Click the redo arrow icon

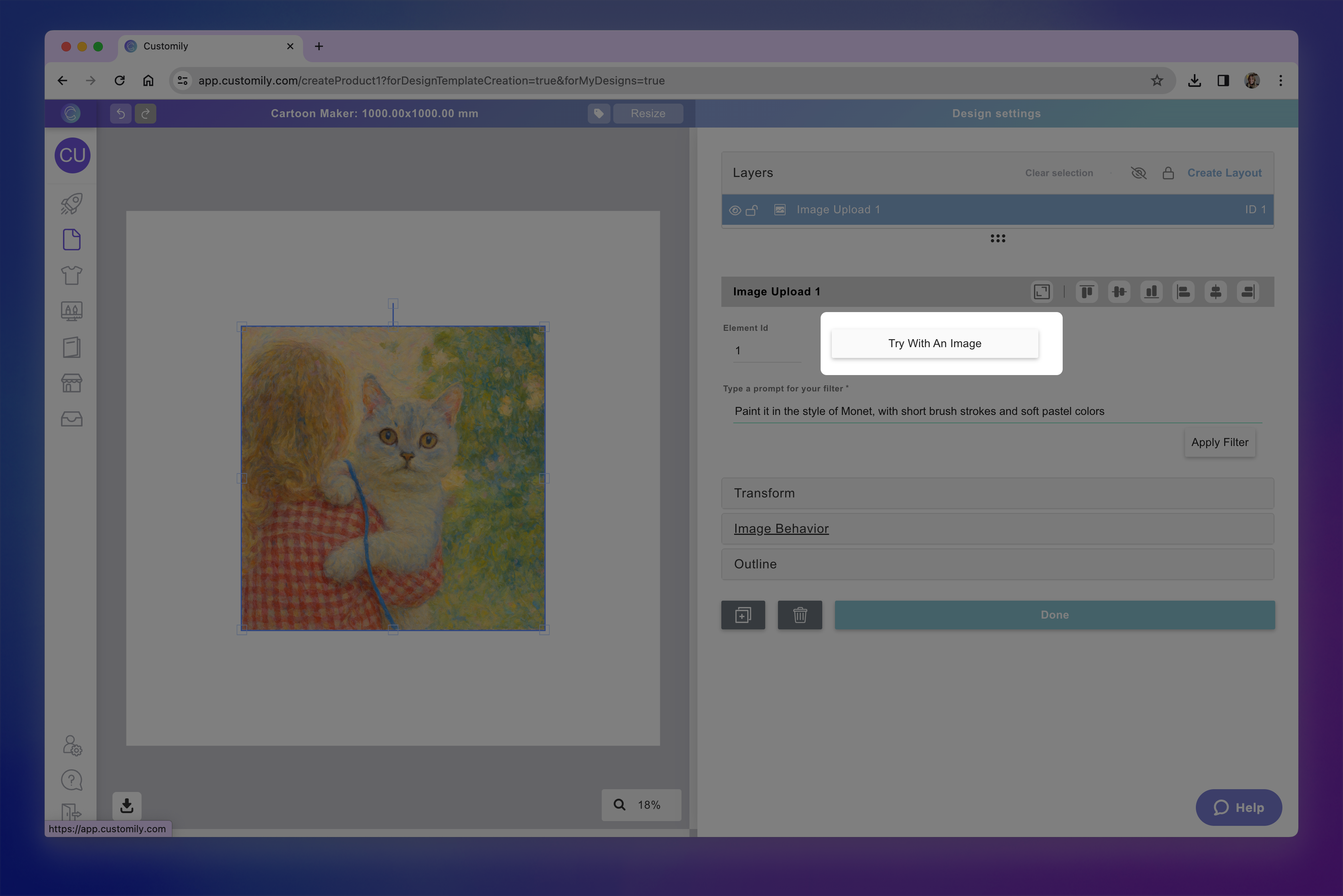point(145,113)
